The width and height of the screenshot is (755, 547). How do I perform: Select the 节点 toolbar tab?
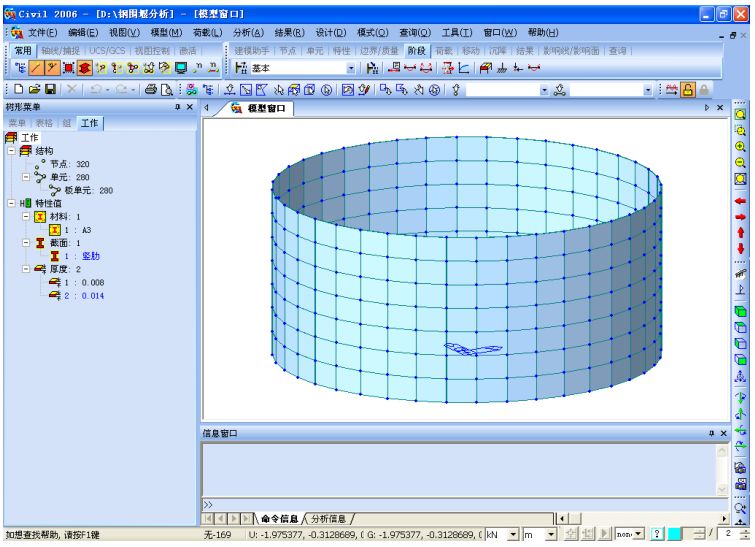pos(287,51)
